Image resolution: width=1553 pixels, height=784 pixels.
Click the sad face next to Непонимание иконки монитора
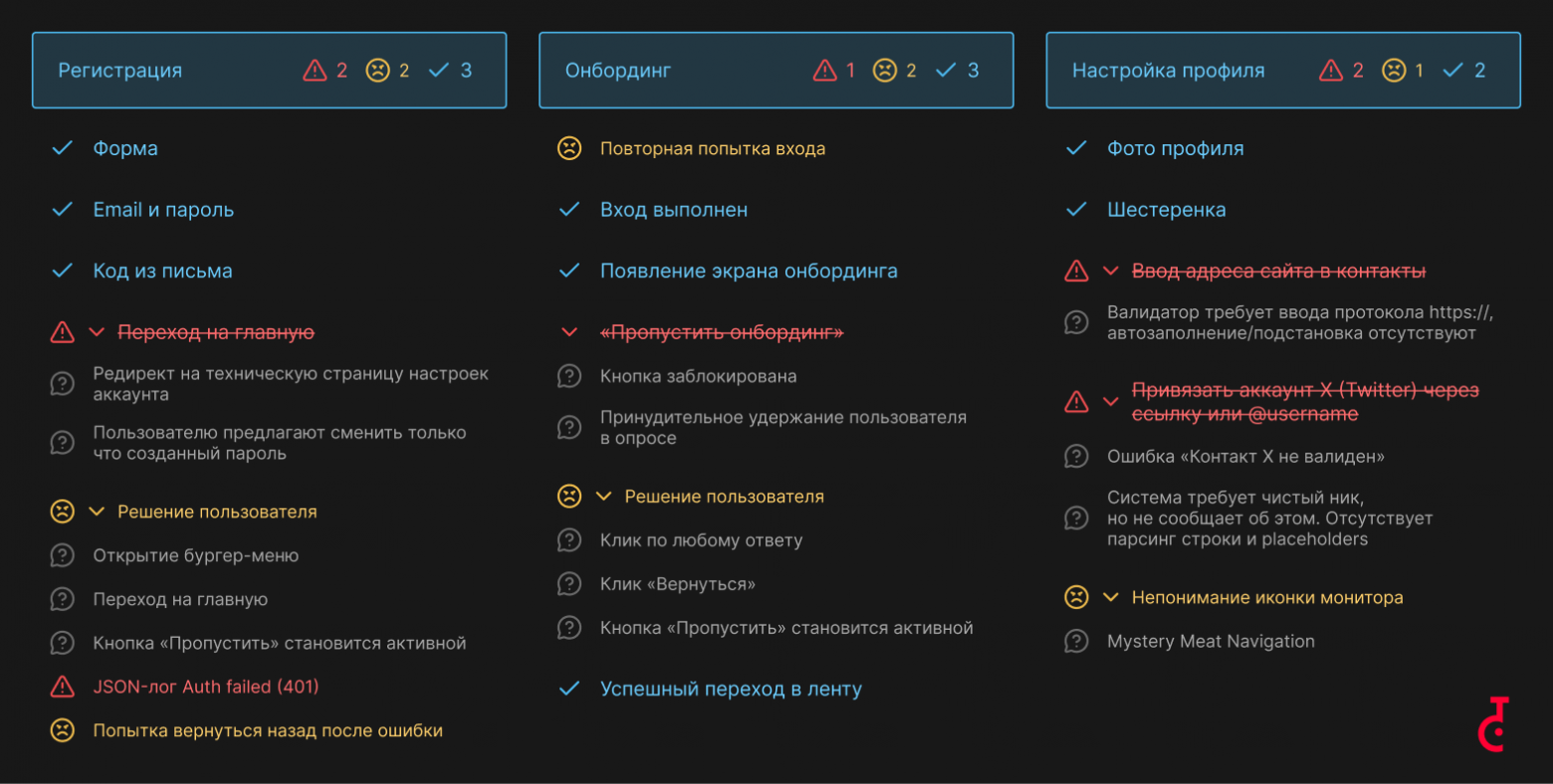click(x=1076, y=597)
